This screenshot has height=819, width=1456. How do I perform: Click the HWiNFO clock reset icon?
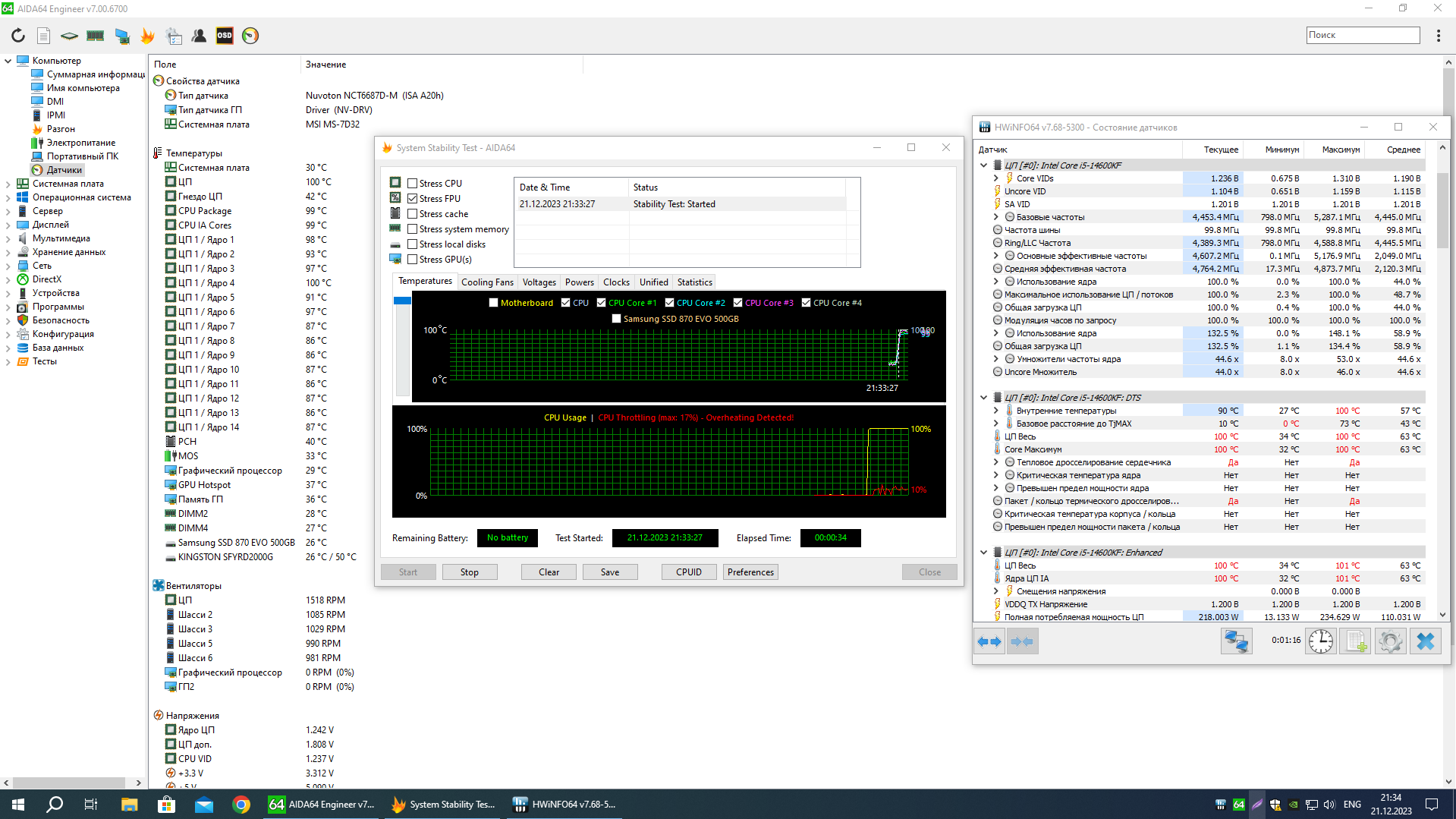1321,641
